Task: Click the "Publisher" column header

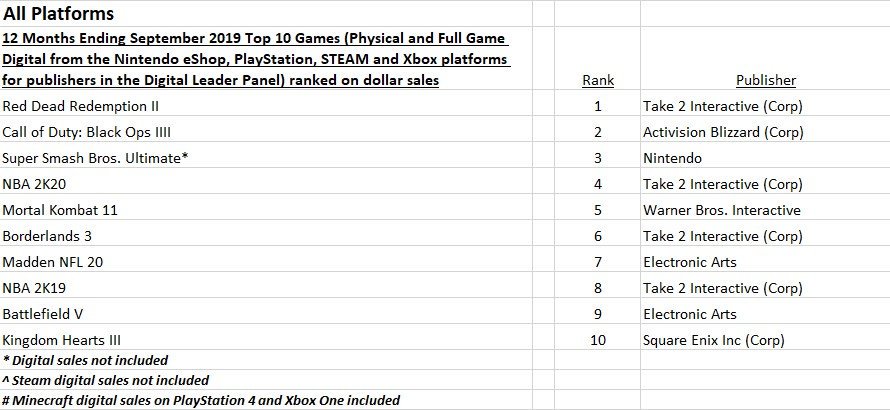Action: point(765,80)
